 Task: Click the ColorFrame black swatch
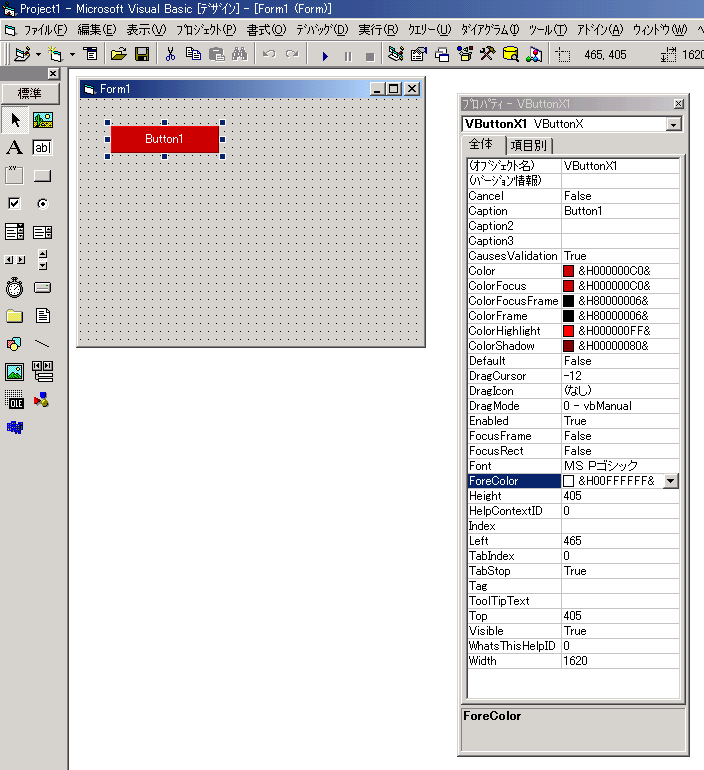569,316
